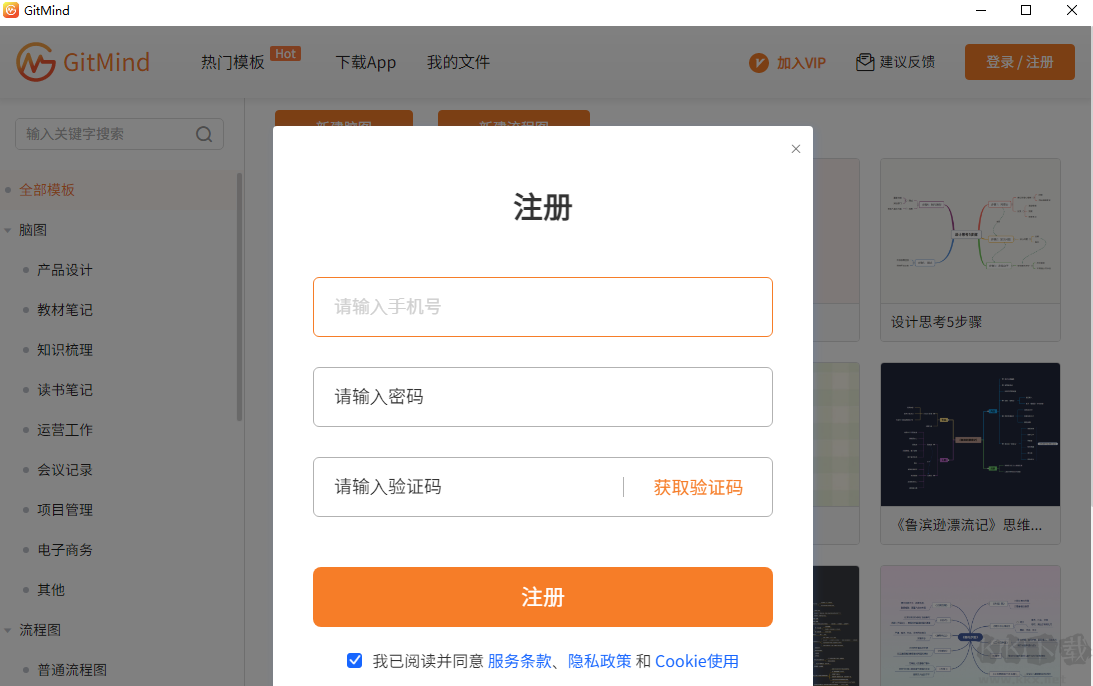This screenshot has width=1093, height=686.
Task: Click the GitMind icon in the title bar
Action: tap(12, 10)
